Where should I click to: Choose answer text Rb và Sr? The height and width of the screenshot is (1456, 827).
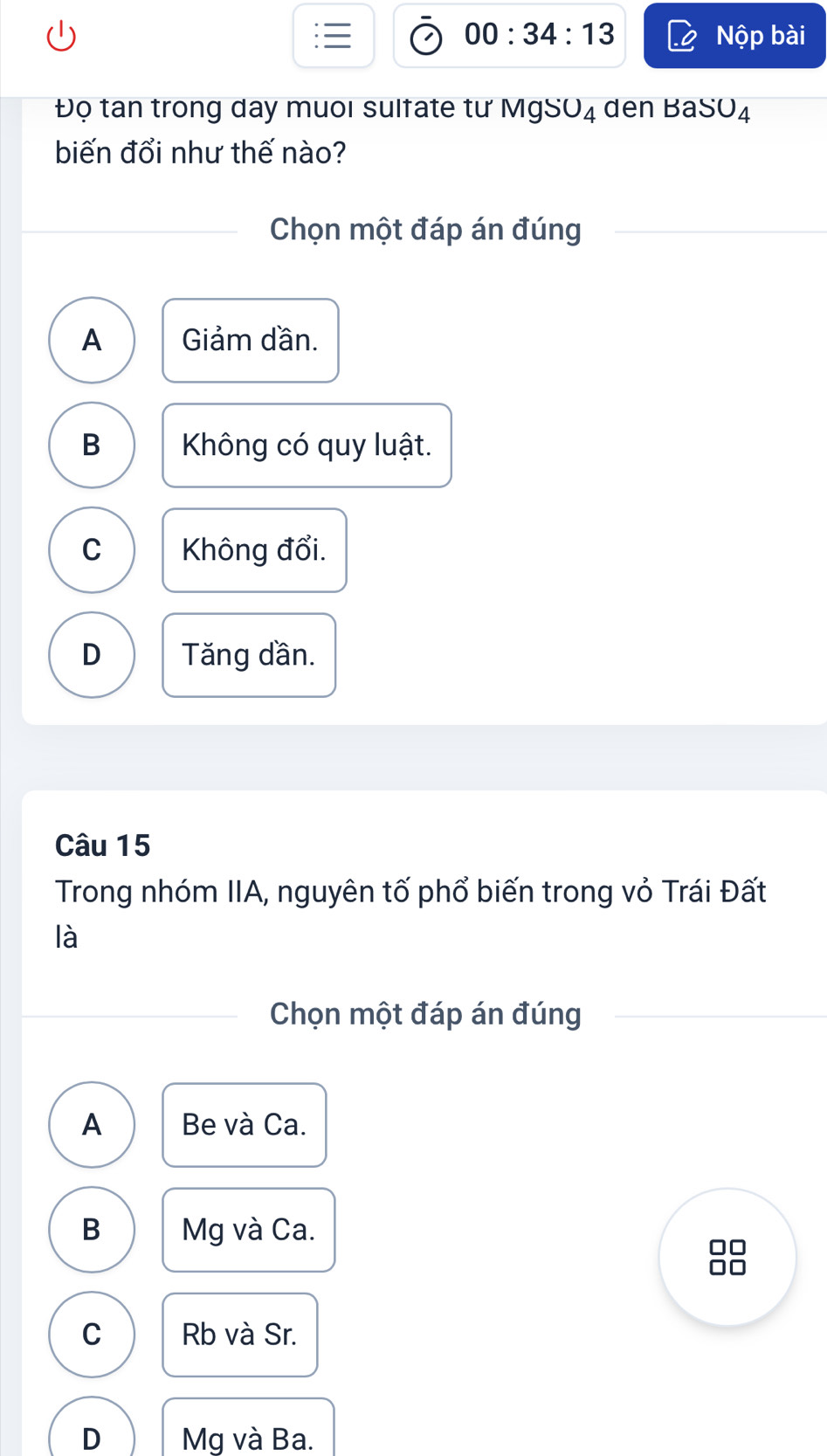[x=240, y=1335]
